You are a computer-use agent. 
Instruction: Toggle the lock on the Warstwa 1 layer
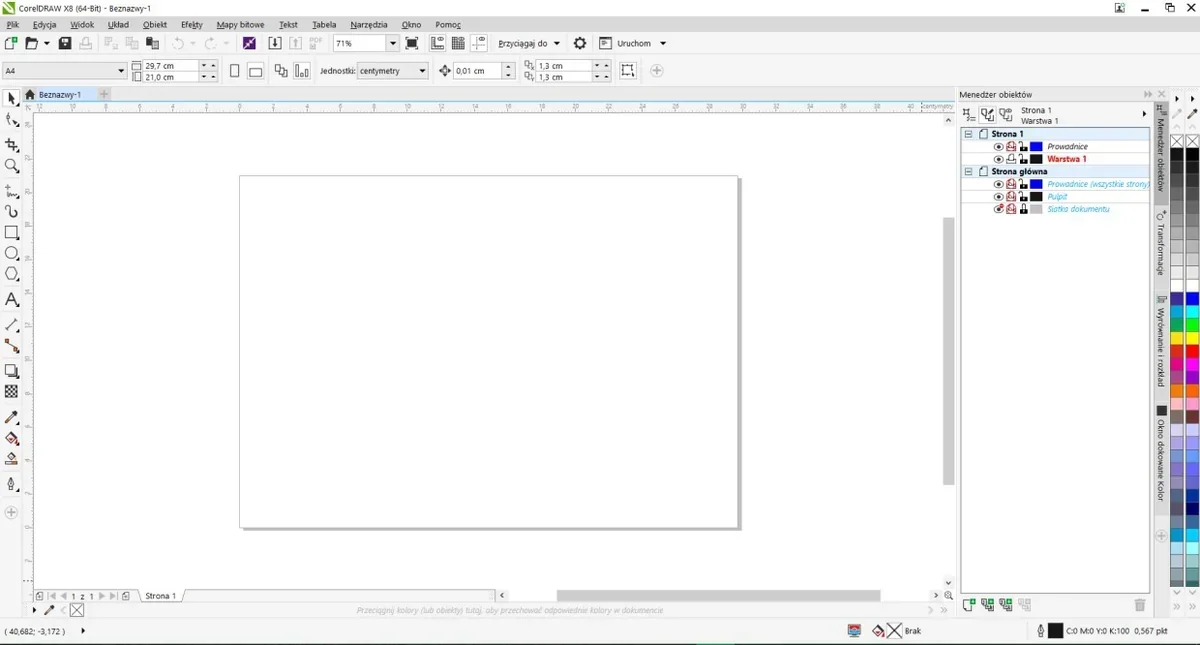(1023, 159)
